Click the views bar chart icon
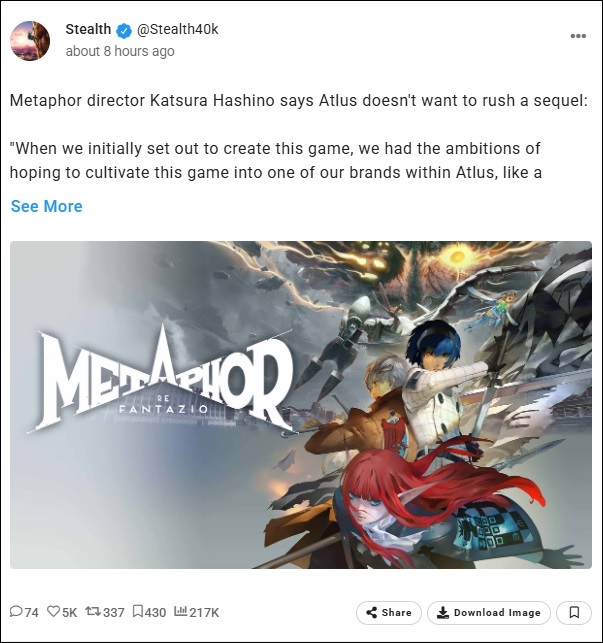The height and width of the screenshot is (643, 603). pyautogui.click(x=180, y=611)
